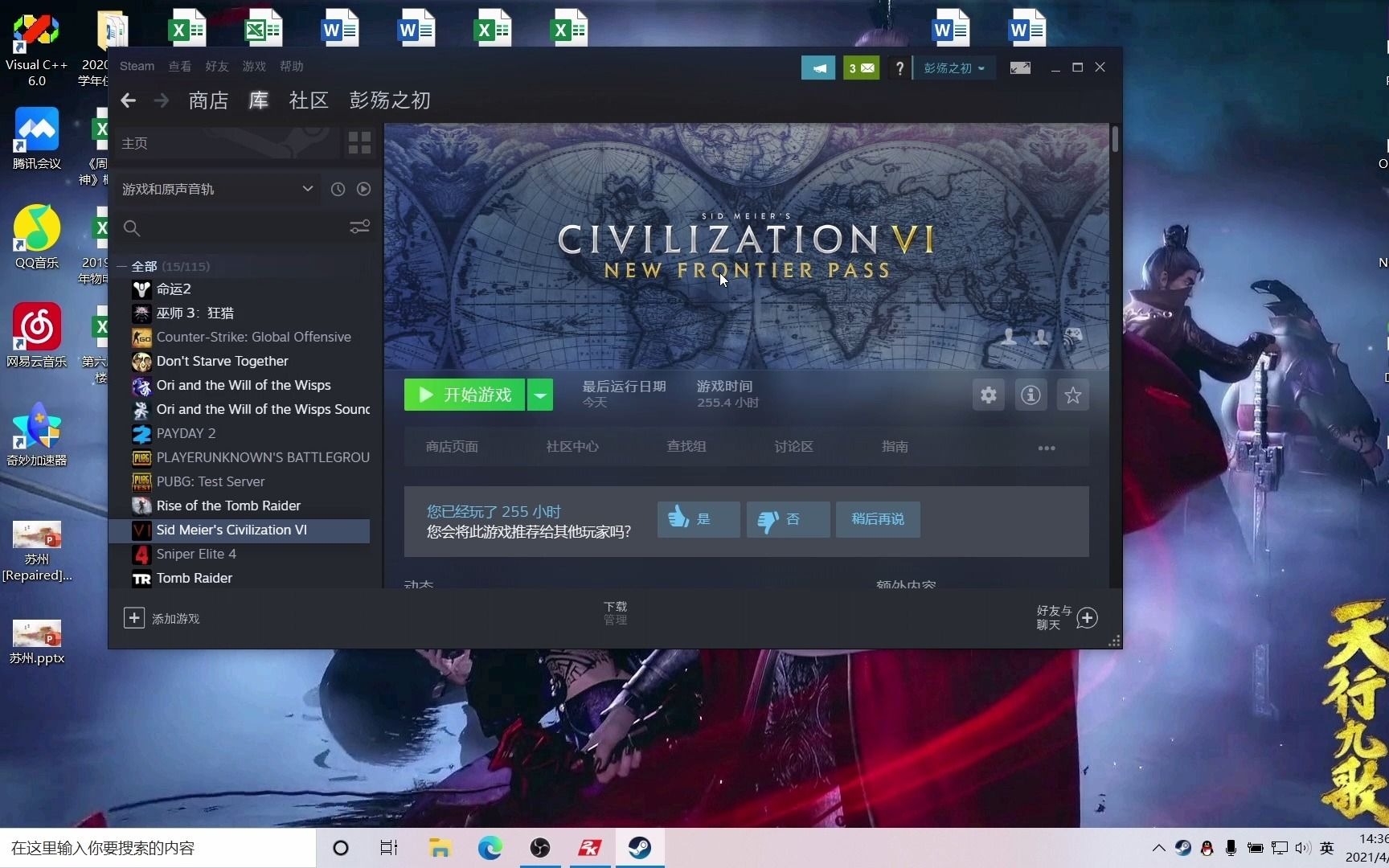The height and width of the screenshot is (868, 1389).
Task: Open Microsoft Edge in the taskbar
Action: click(490, 848)
